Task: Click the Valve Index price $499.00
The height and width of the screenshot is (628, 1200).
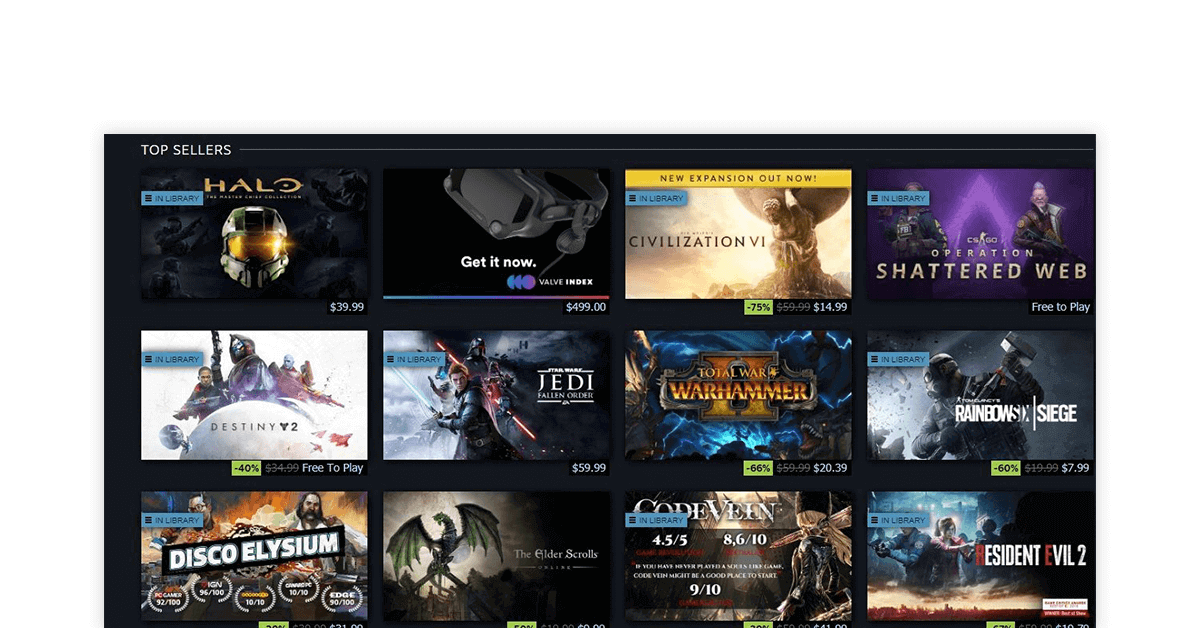Action: click(x=586, y=307)
